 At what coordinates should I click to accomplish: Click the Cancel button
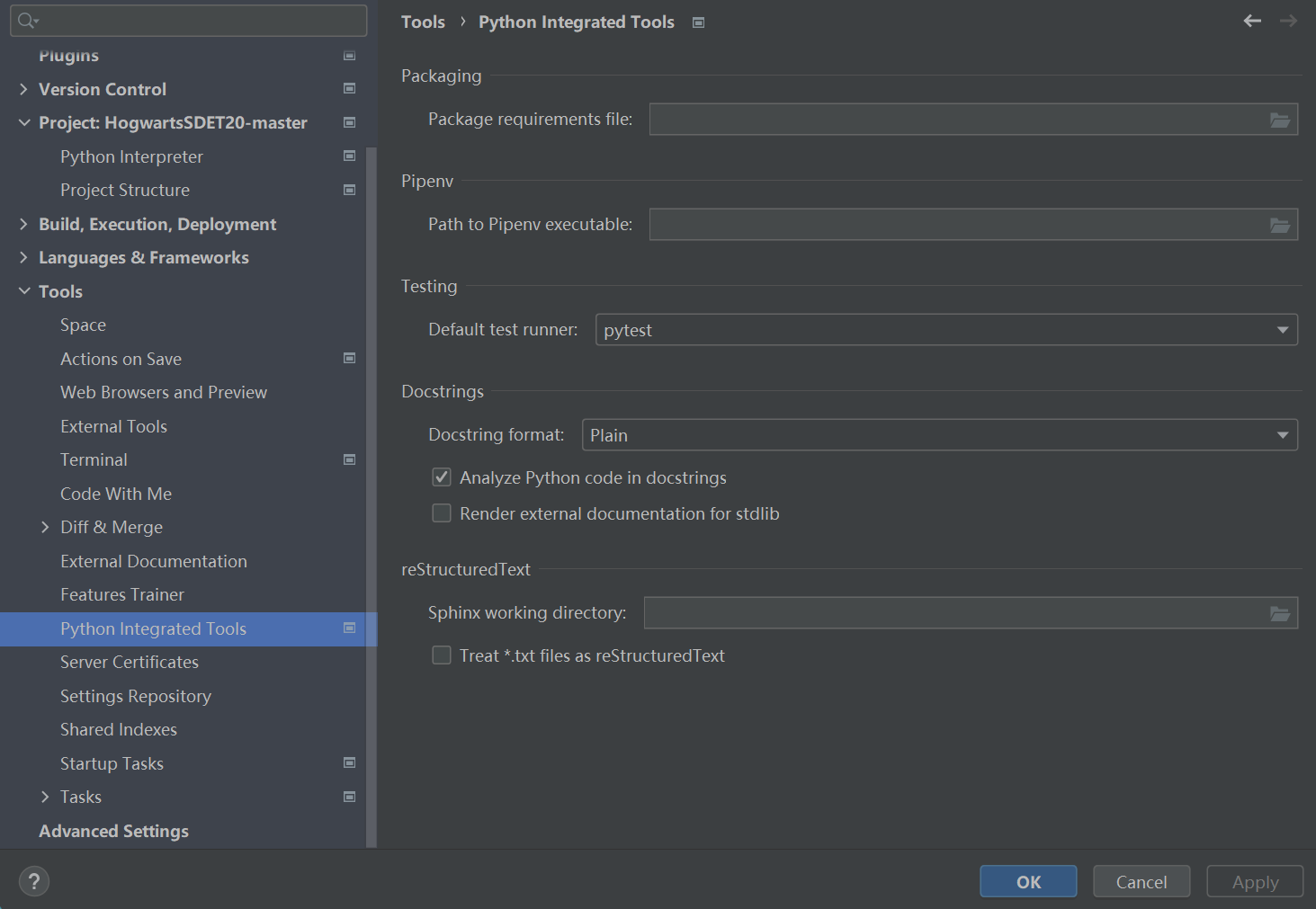(x=1141, y=882)
